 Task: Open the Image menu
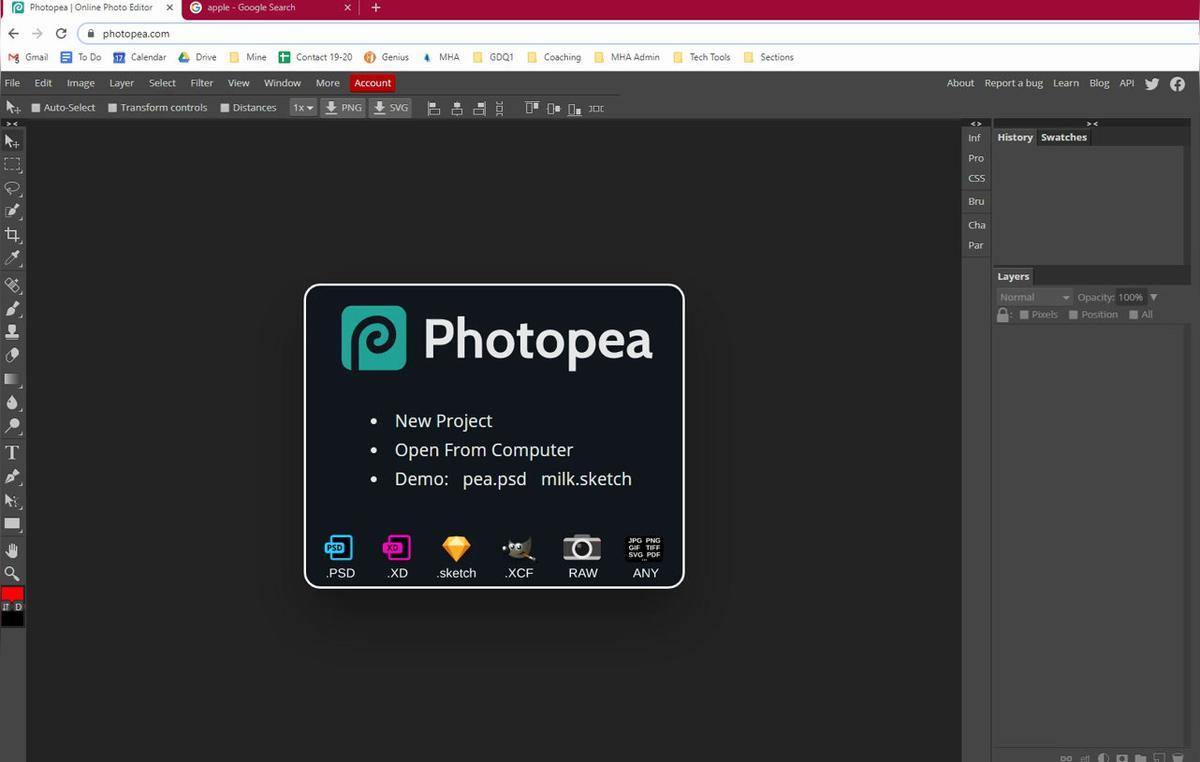click(x=80, y=83)
